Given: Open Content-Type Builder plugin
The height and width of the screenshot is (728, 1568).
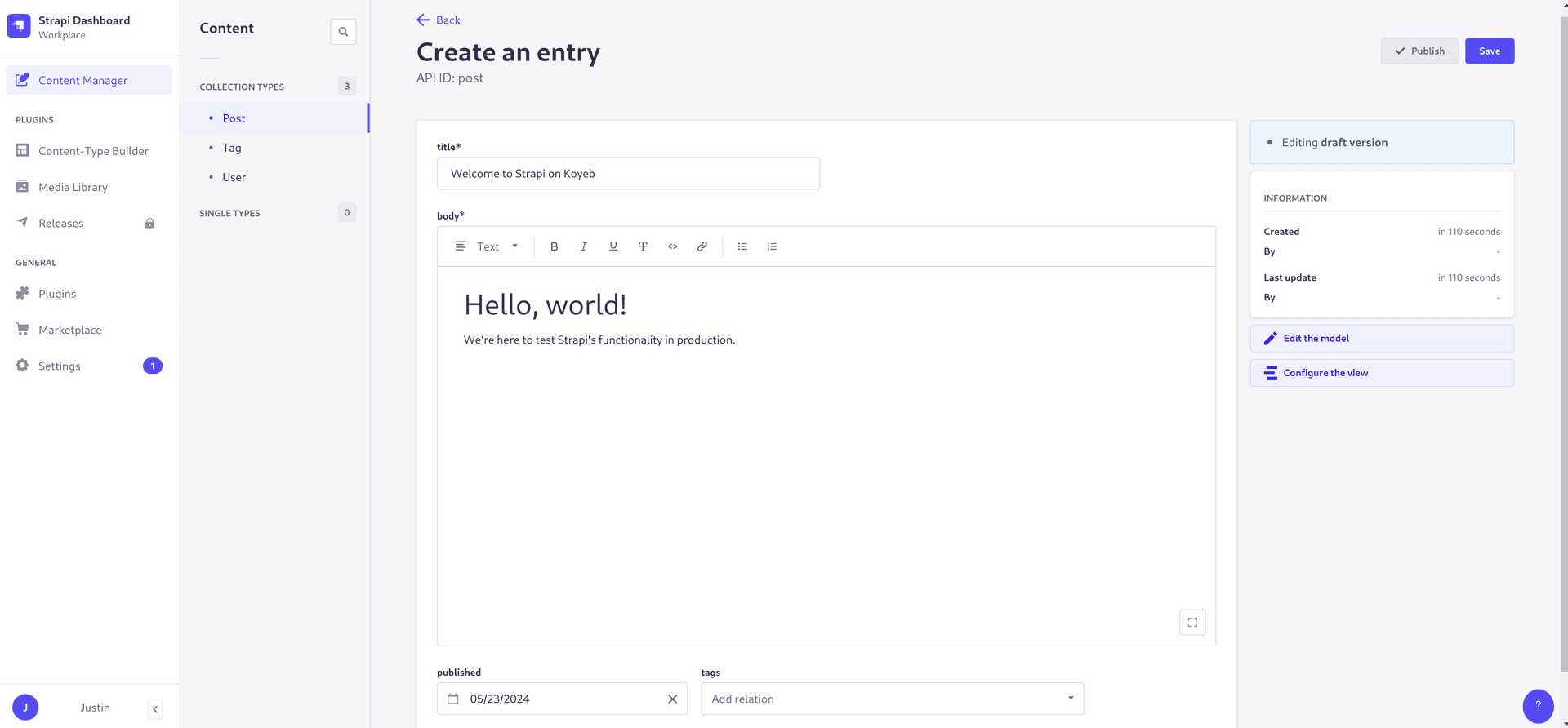Looking at the screenshot, I should tap(93, 151).
